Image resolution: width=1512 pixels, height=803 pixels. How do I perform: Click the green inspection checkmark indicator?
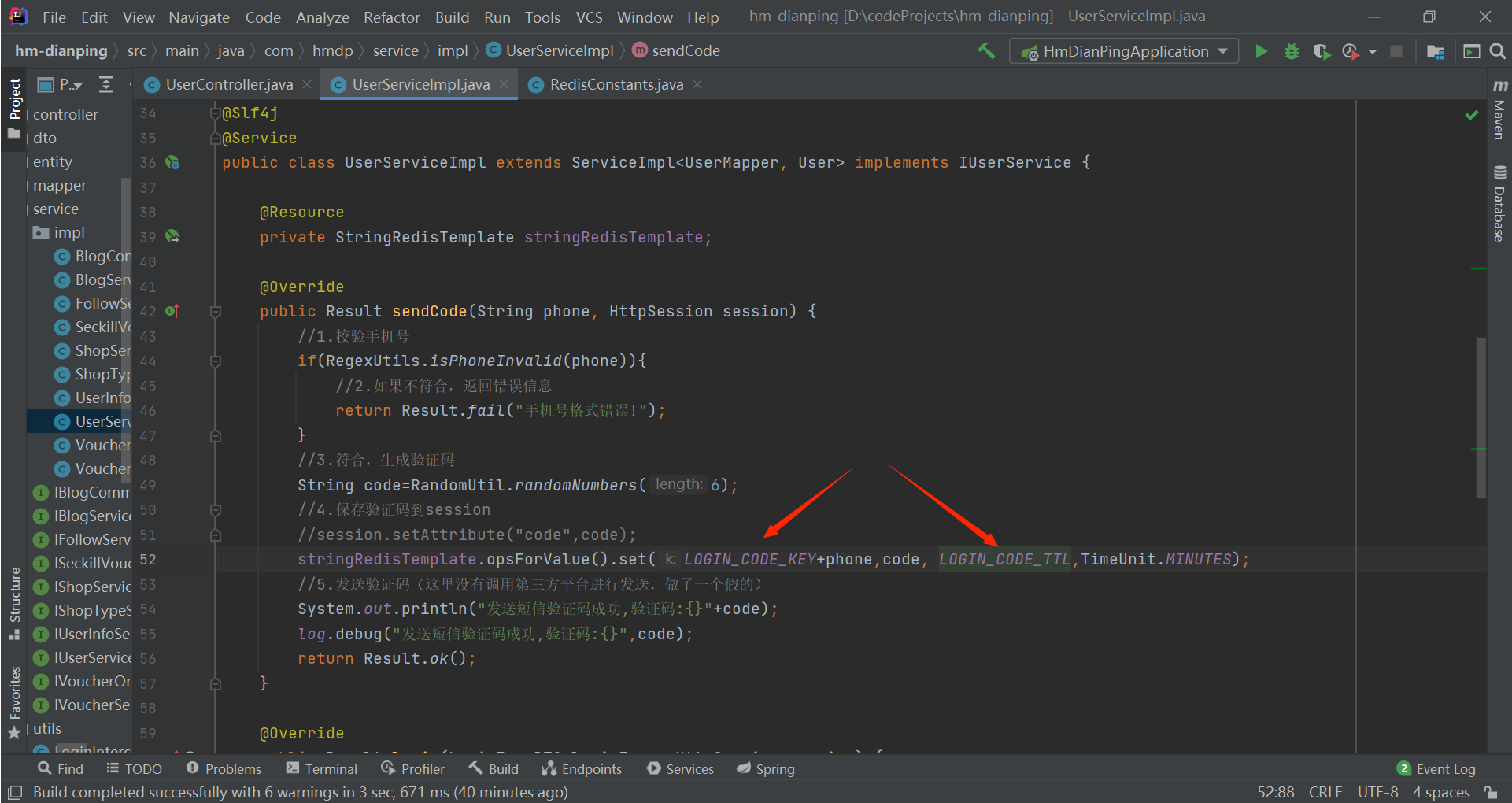[x=1471, y=115]
